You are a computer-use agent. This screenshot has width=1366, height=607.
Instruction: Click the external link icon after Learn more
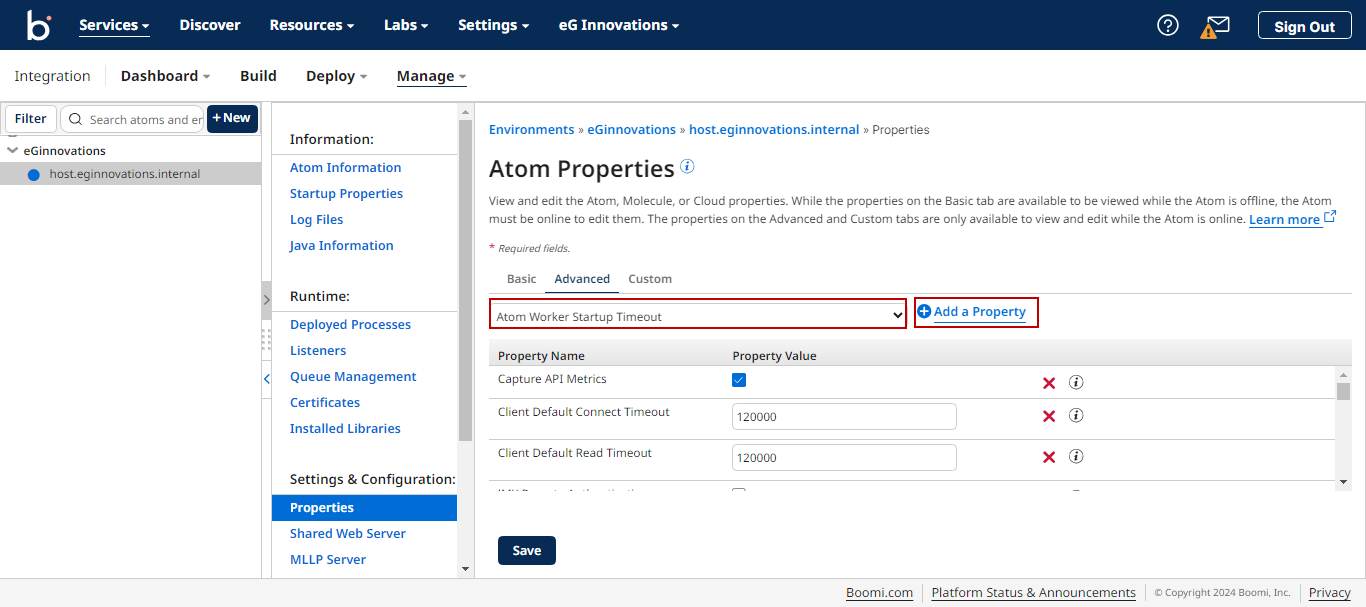1330,216
